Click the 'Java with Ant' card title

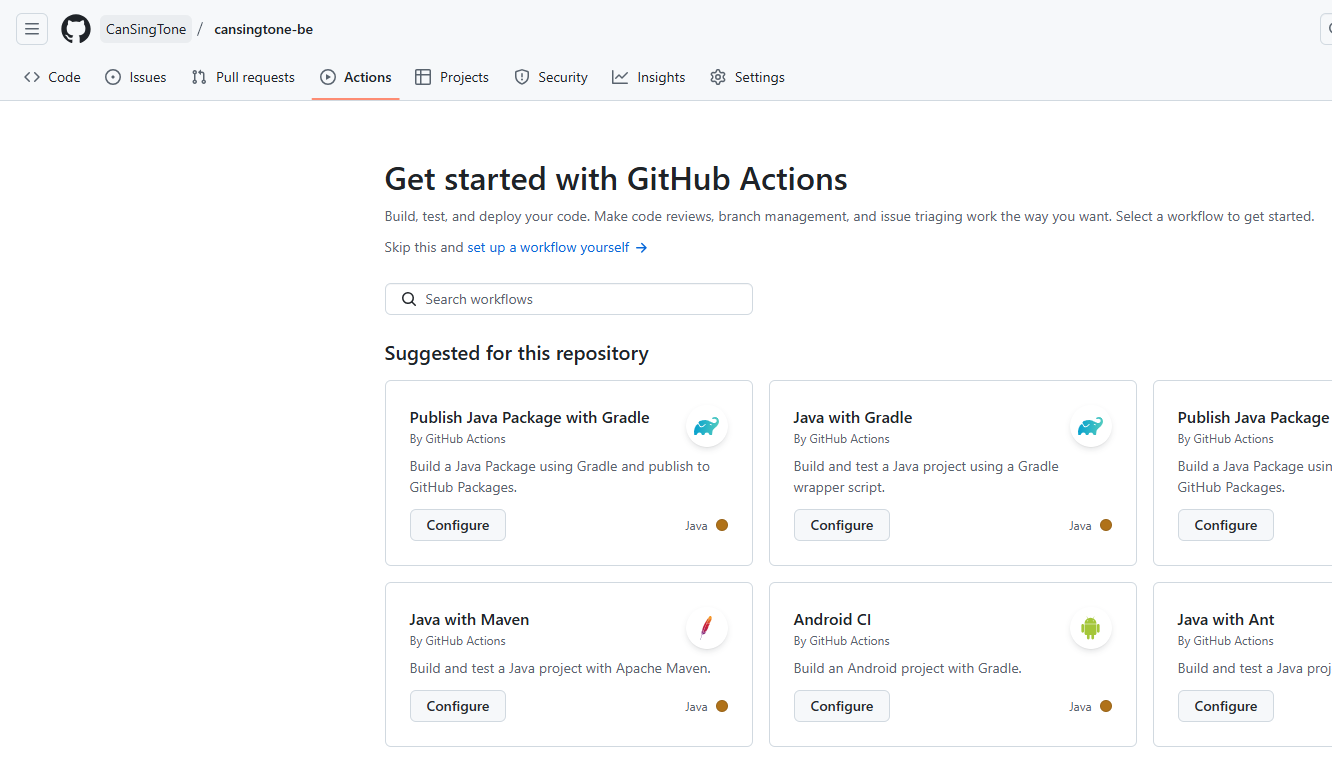(1226, 619)
